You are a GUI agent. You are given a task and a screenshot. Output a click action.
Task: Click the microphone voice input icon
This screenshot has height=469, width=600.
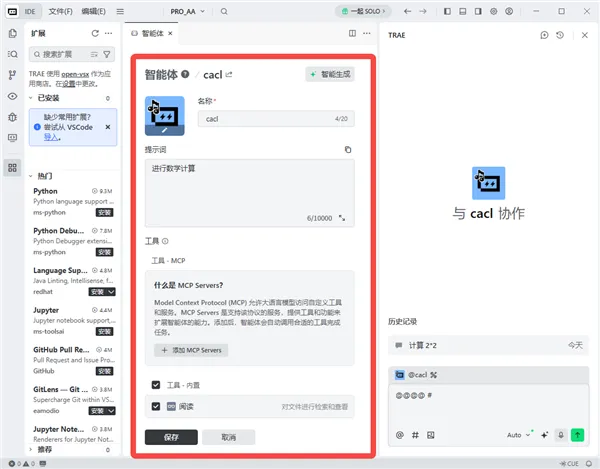(561, 435)
